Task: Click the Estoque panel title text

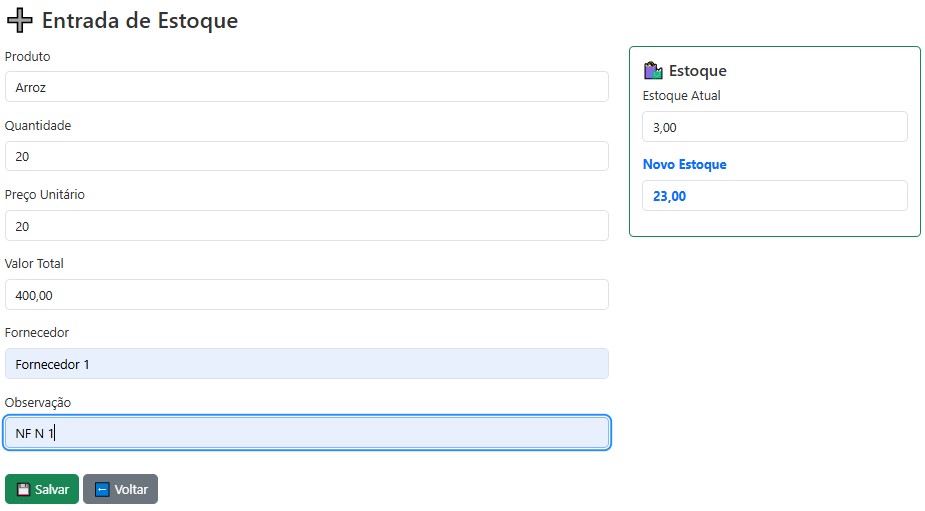Action: coord(697,71)
